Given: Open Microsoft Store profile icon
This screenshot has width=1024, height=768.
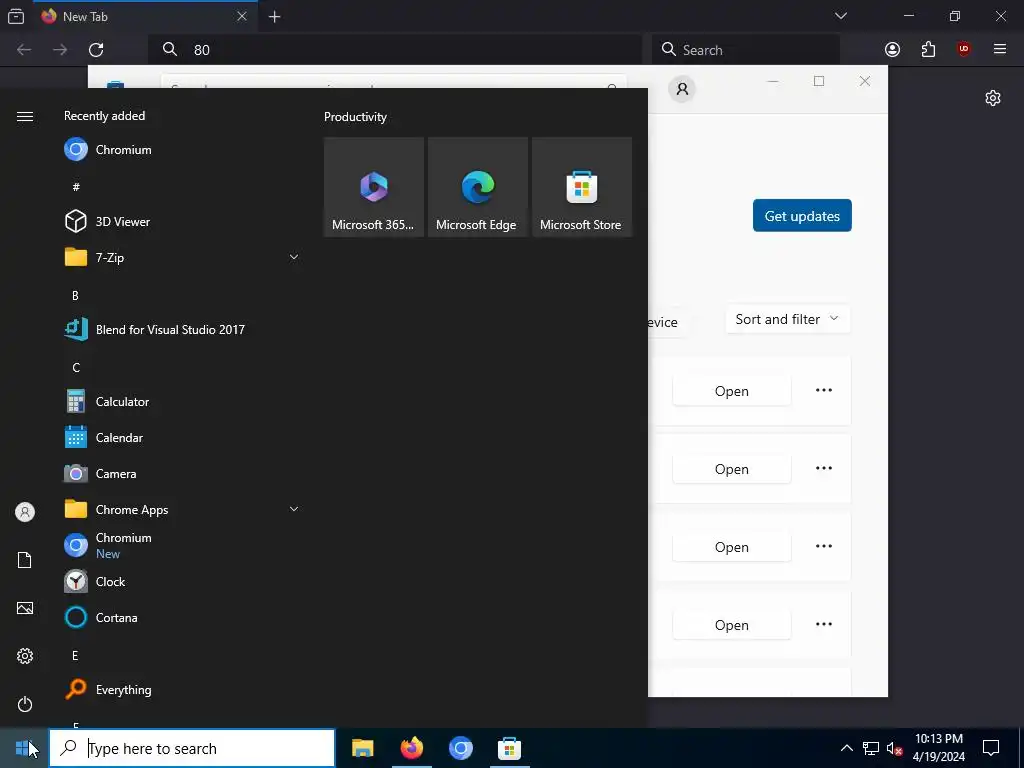Looking at the screenshot, I should 682,89.
